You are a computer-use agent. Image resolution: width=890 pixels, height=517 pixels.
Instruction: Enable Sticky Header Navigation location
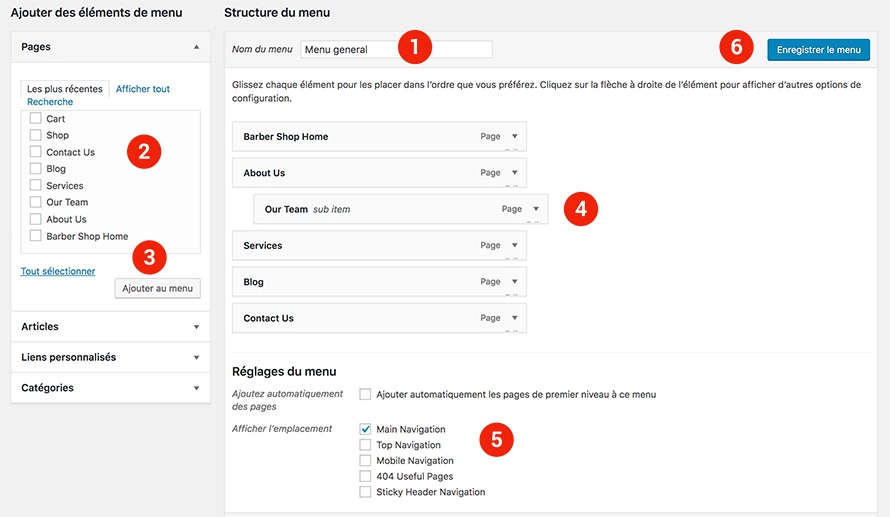point(365,491)
